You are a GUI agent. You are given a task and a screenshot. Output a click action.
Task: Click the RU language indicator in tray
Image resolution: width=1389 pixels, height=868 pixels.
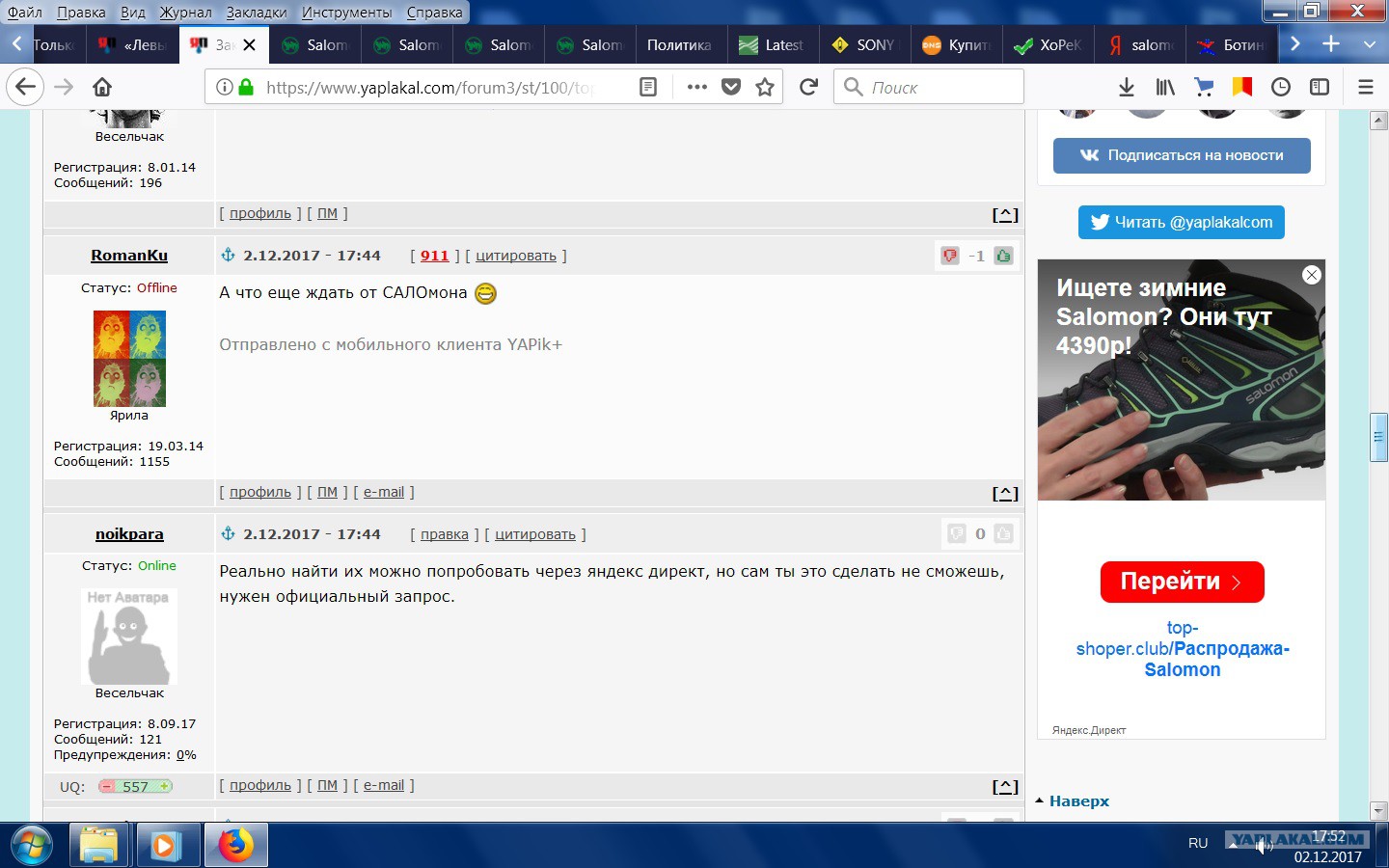click(x=1198, y=843)
